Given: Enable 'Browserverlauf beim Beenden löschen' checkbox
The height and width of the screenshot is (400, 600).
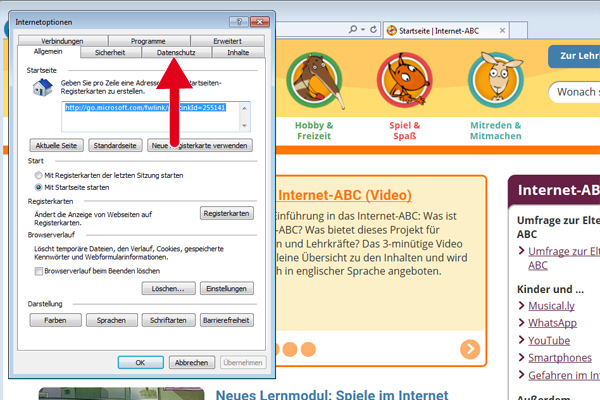Looking at the screenshot, I should tap(38, 270).
